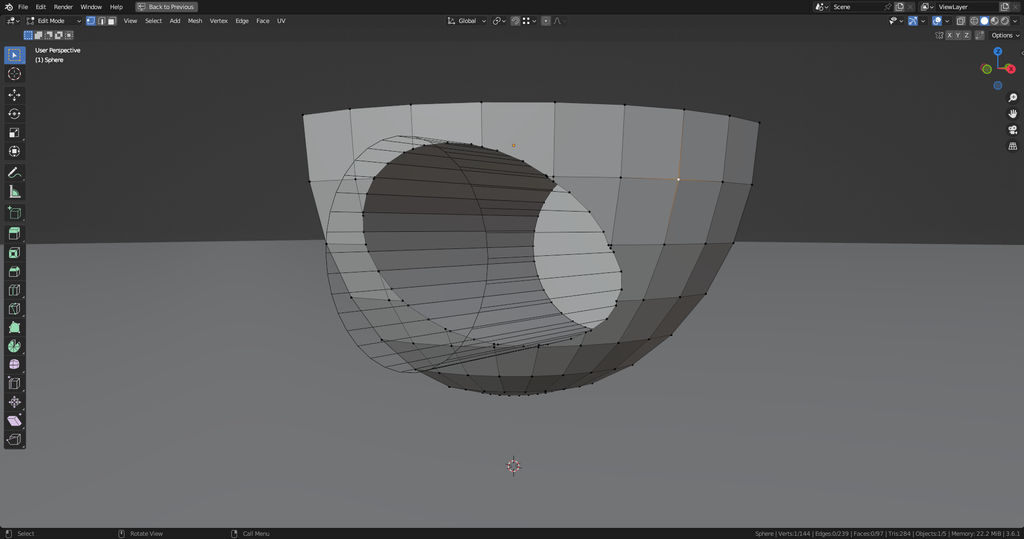Viewport: 1024px width, 539px height.
Task: Enable face select mode
Action: [x=111, y=20]
